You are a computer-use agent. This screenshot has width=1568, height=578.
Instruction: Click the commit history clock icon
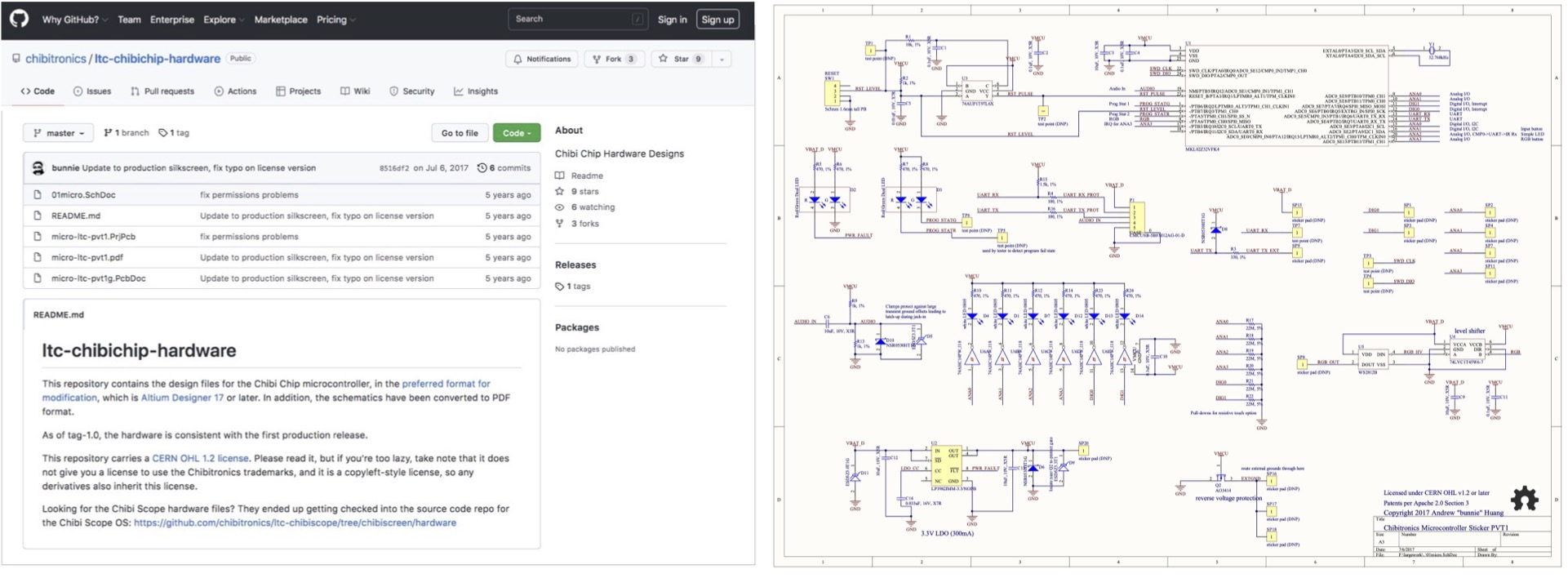tap(482, 168)
